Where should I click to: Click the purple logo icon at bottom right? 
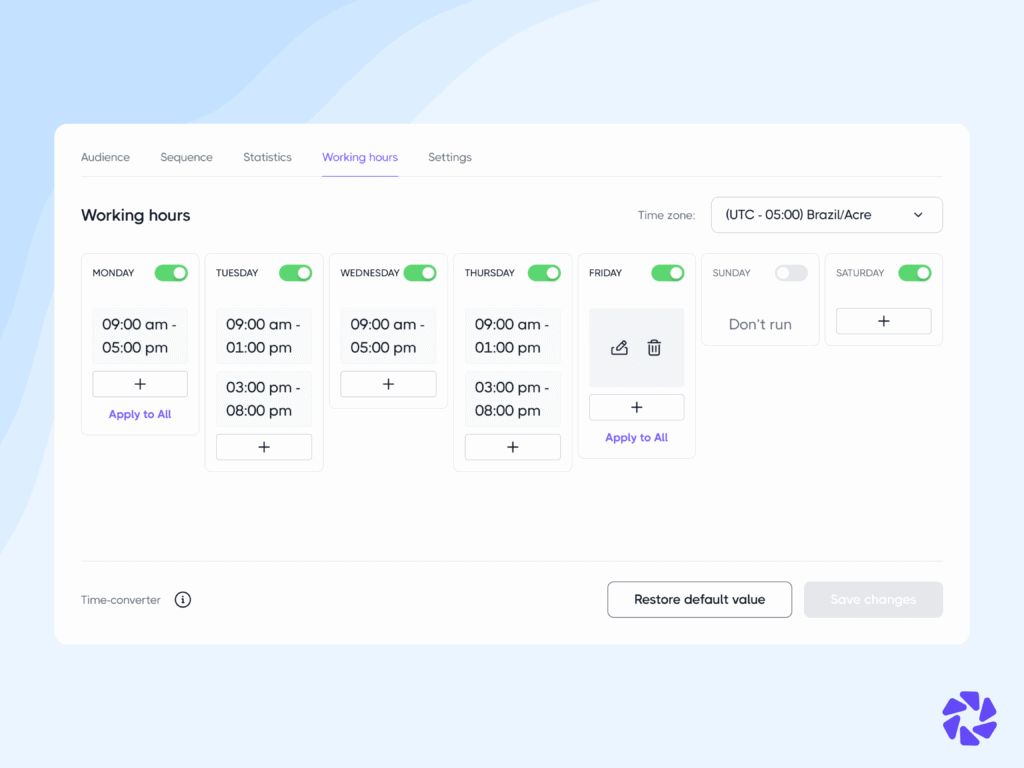(x=968, y=718)
